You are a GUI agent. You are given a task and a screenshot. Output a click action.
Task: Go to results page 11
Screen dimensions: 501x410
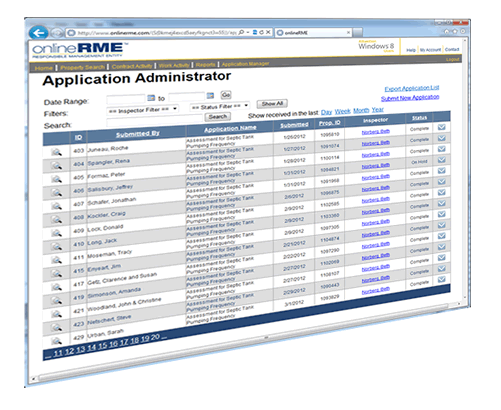pyautogui.click(x=58, y=353)
